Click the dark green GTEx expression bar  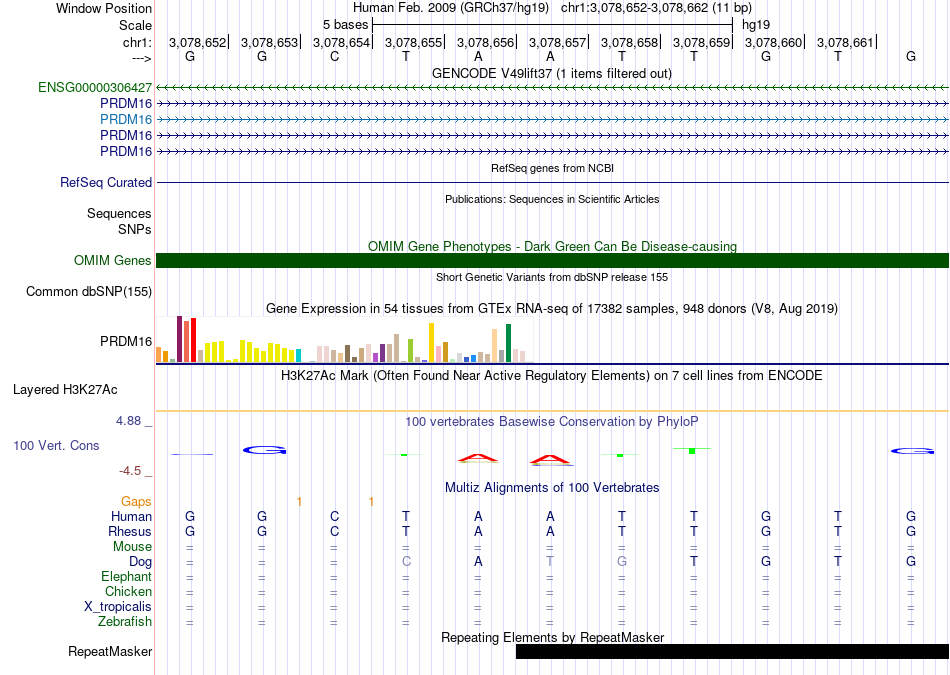tap(508, 343)
